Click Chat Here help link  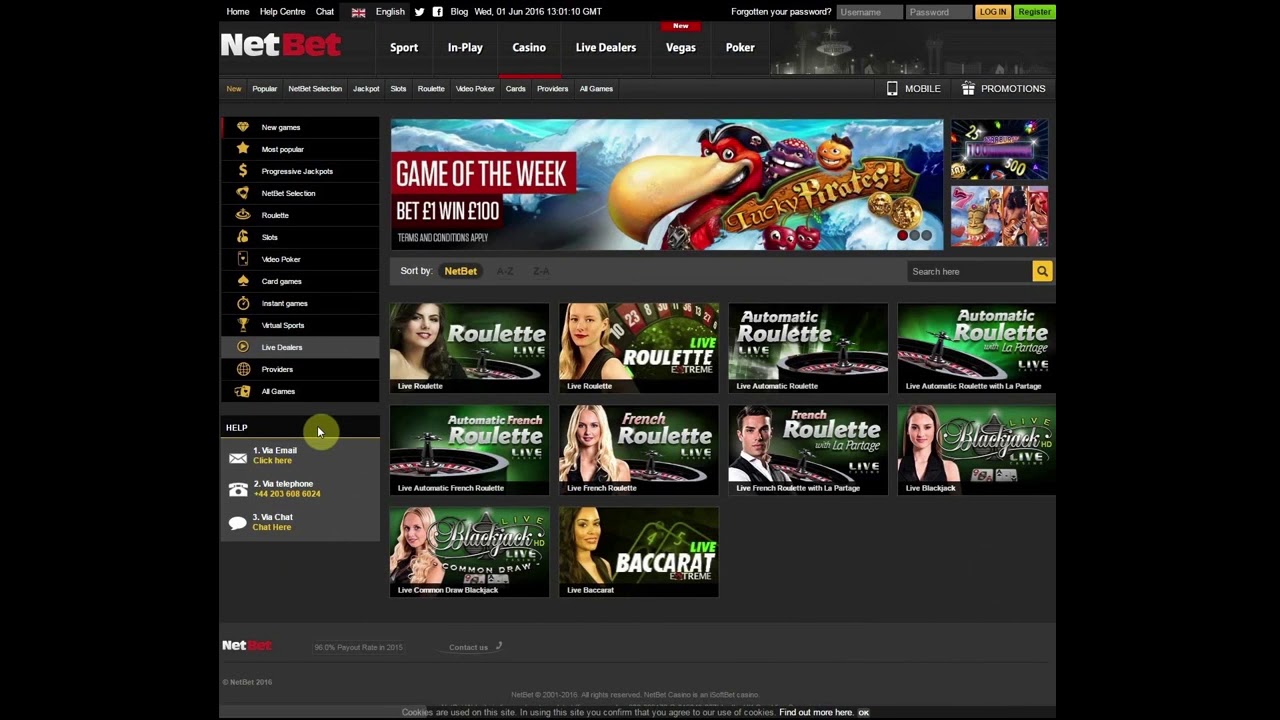tap(272, 527)
